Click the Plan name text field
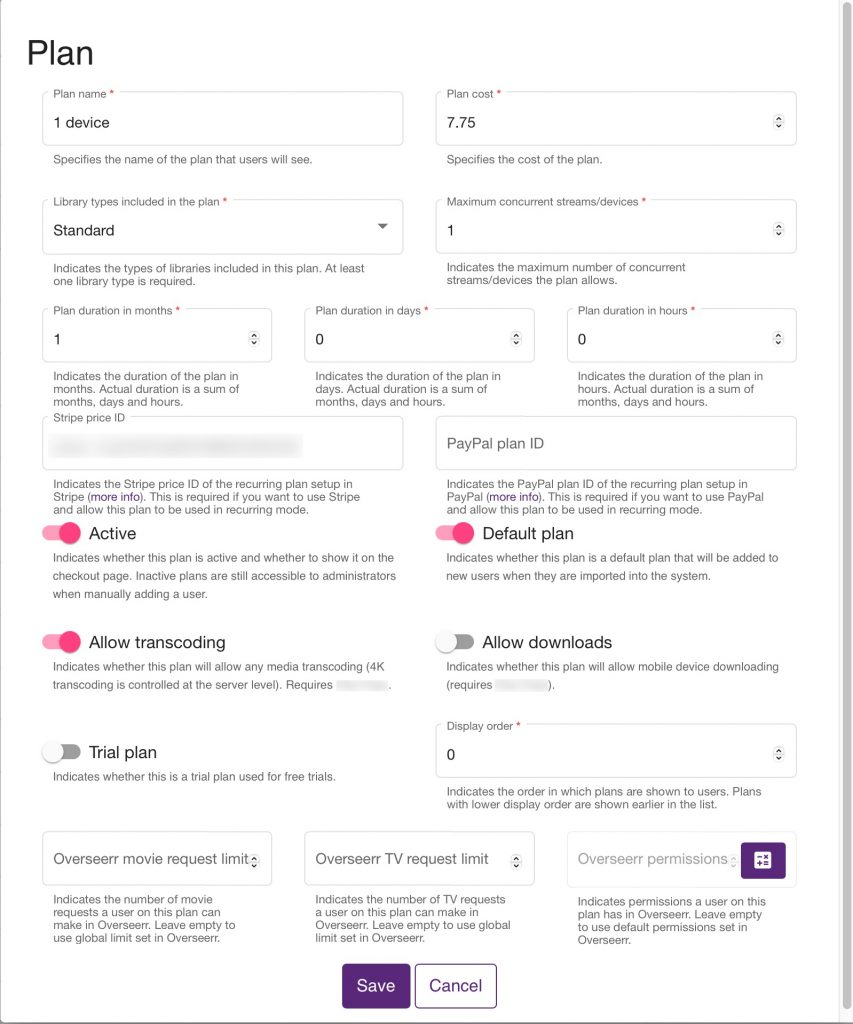Screen dimensions: 853x1024 pos(222,123)
